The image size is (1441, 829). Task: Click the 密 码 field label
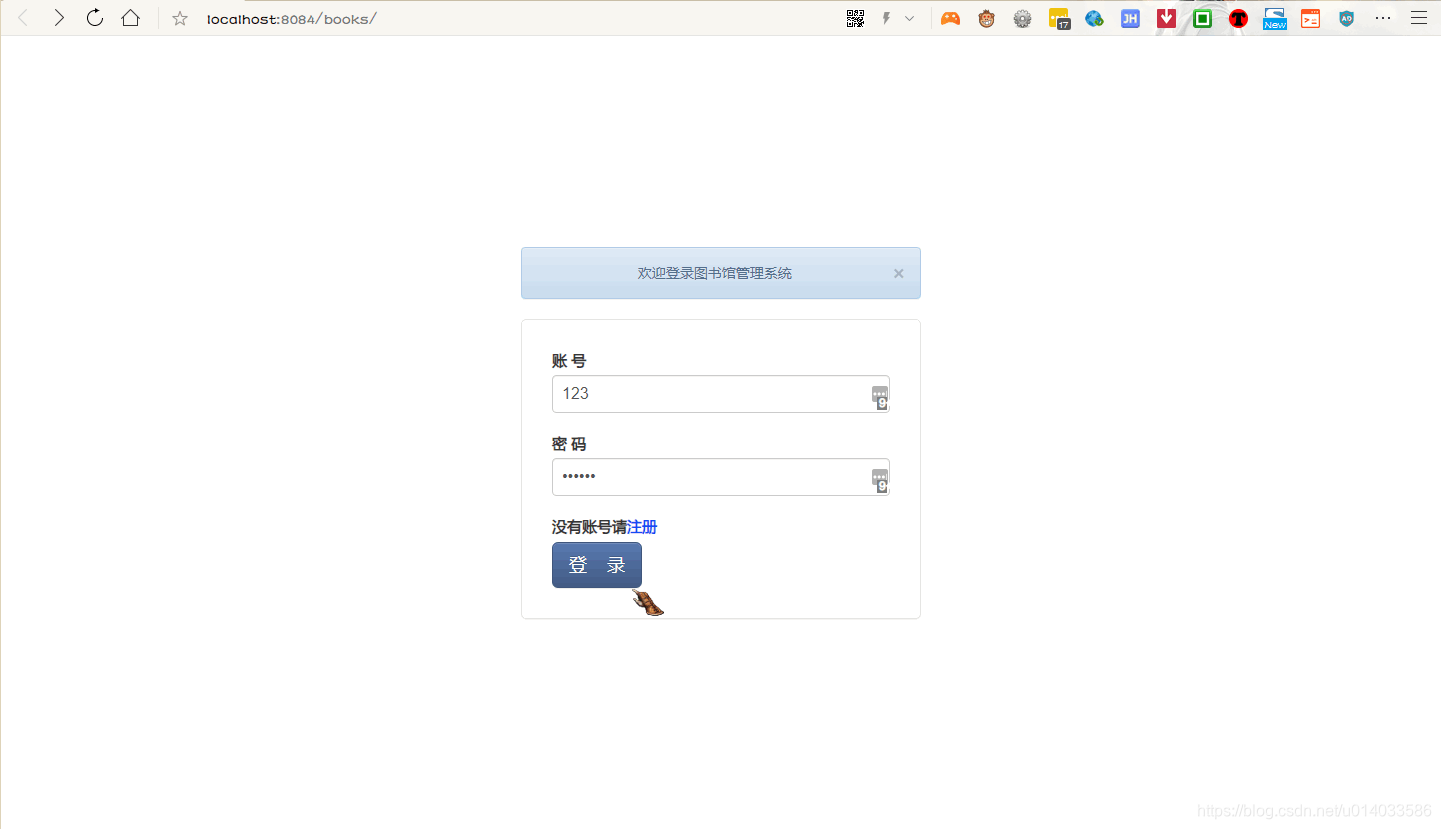click(569, 444)
